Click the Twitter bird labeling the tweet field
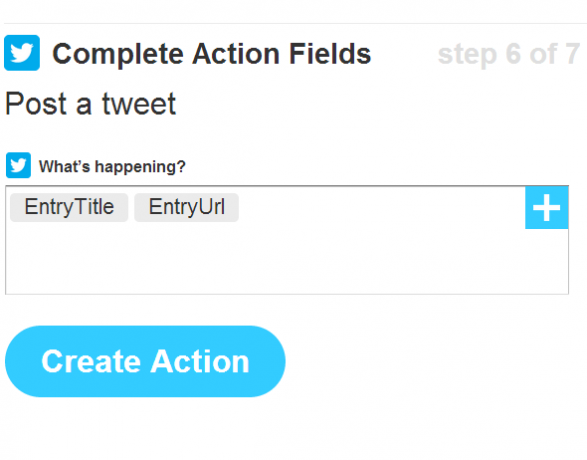 click(18, 165)
